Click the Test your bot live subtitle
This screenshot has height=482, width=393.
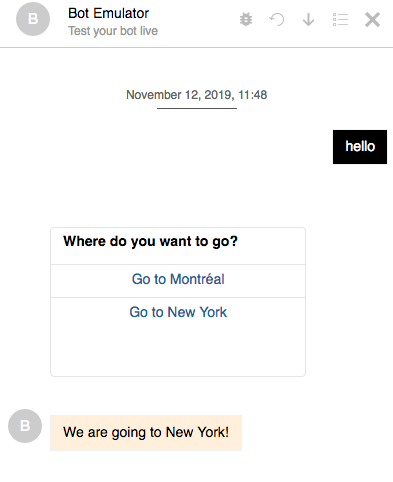click(x=113, y=31)
